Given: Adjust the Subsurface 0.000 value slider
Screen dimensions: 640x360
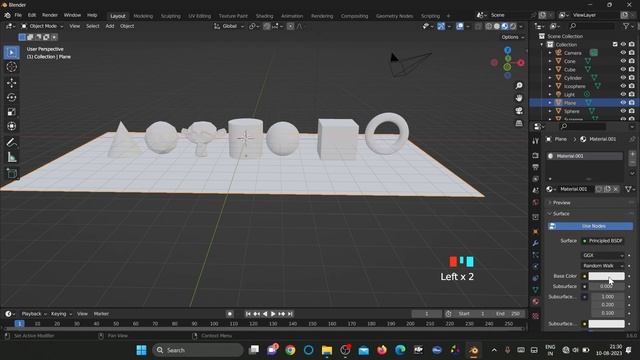Looking at the screenshot, I should (x=607, y=287).
